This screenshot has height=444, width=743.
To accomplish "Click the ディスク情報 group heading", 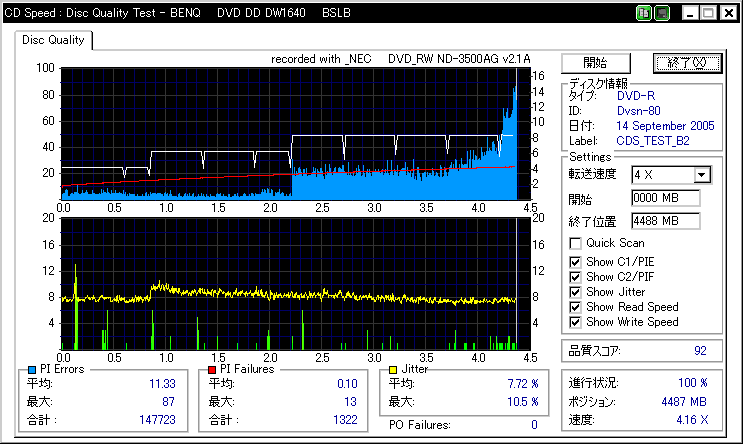I will [598, 84].
